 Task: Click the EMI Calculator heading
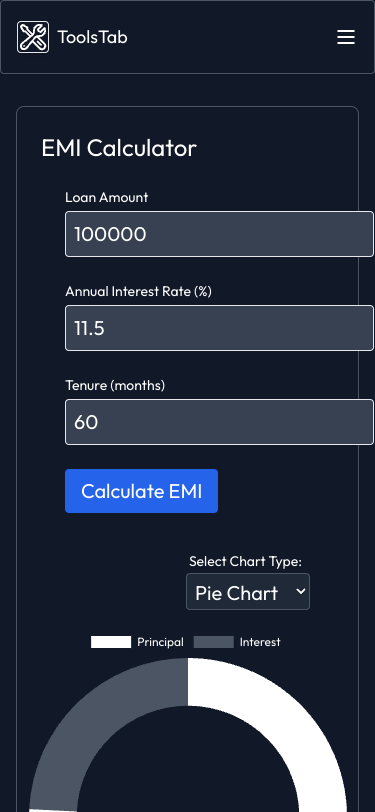pyautogui.click(x=119, y=149)
